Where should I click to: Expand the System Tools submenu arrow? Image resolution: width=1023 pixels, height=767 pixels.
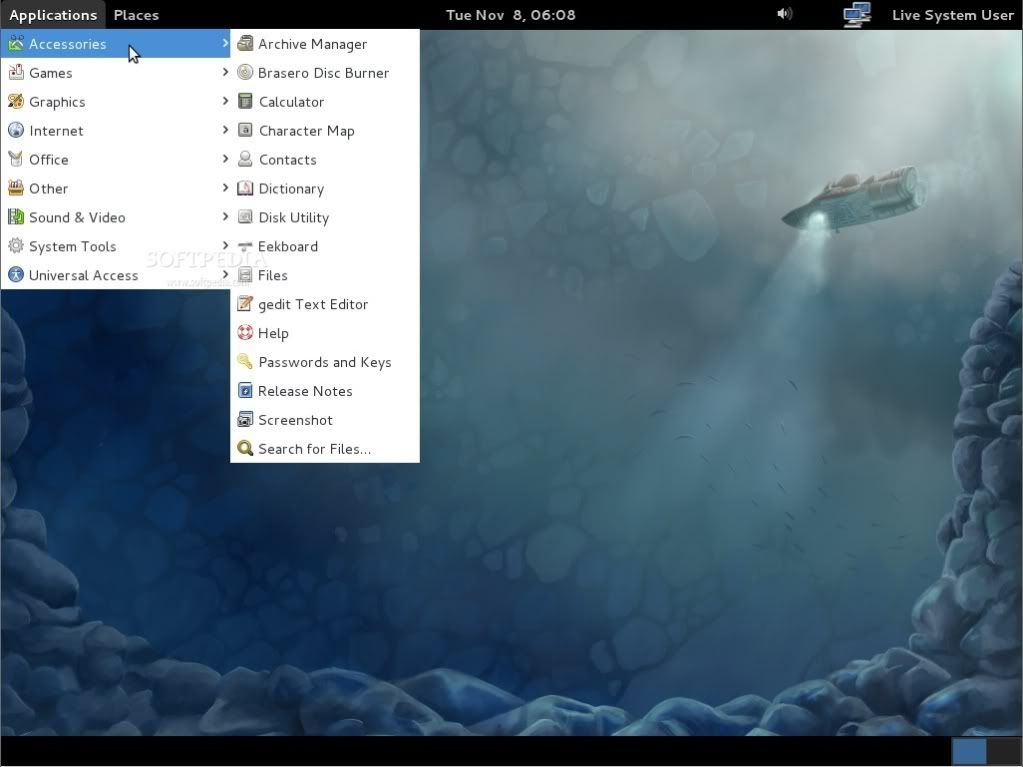[x=225, y=245]
